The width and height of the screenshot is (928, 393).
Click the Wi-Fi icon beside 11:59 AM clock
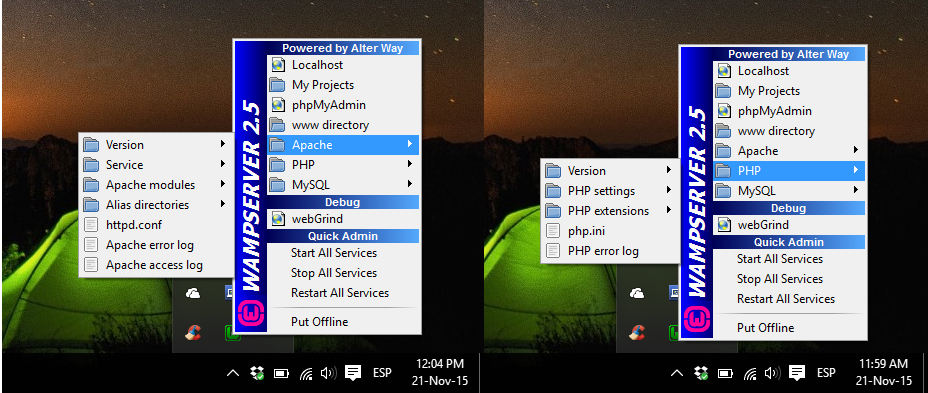749,373
